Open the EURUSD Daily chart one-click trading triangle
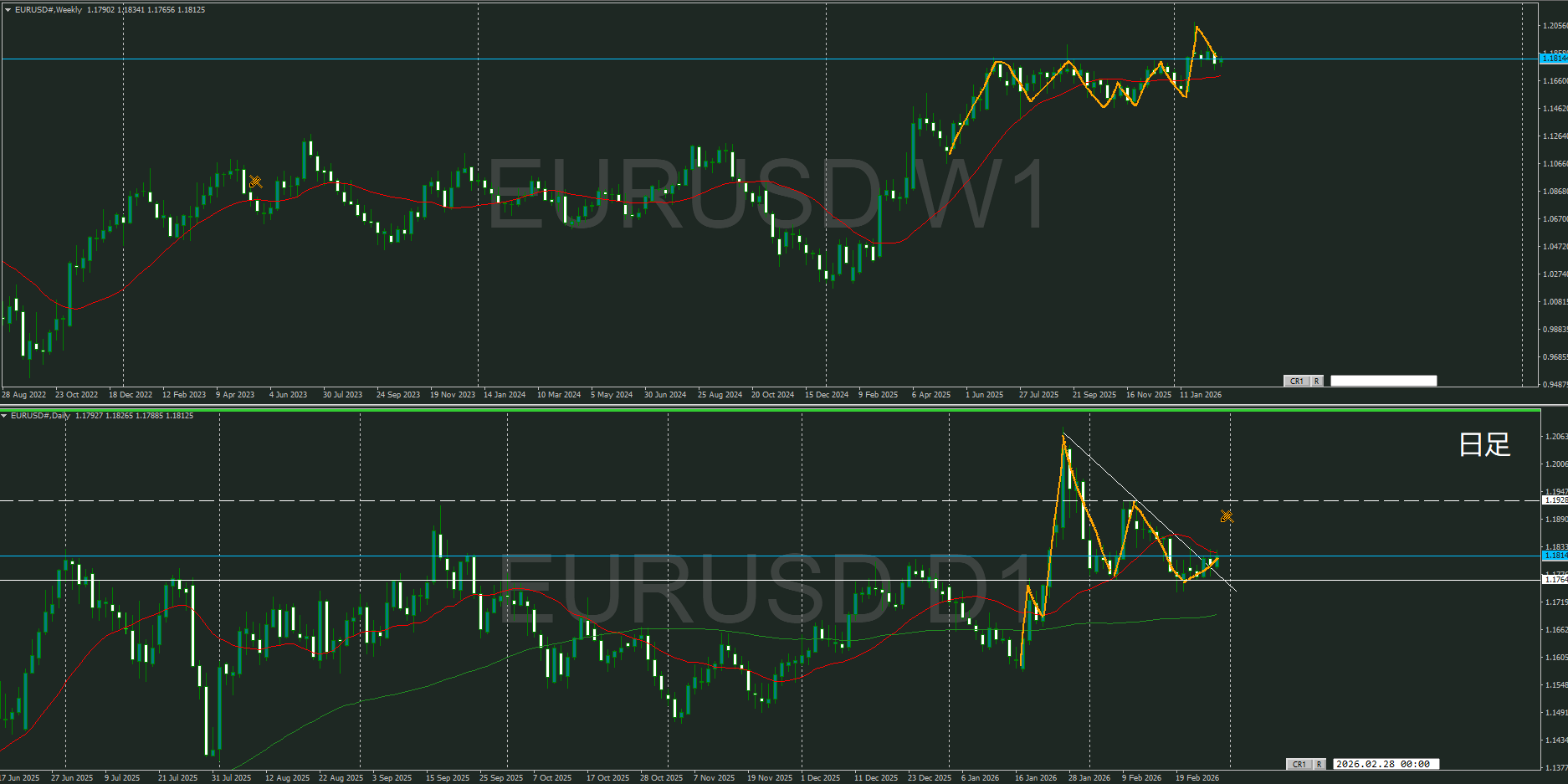1568x784 pixels. point(5,416)
